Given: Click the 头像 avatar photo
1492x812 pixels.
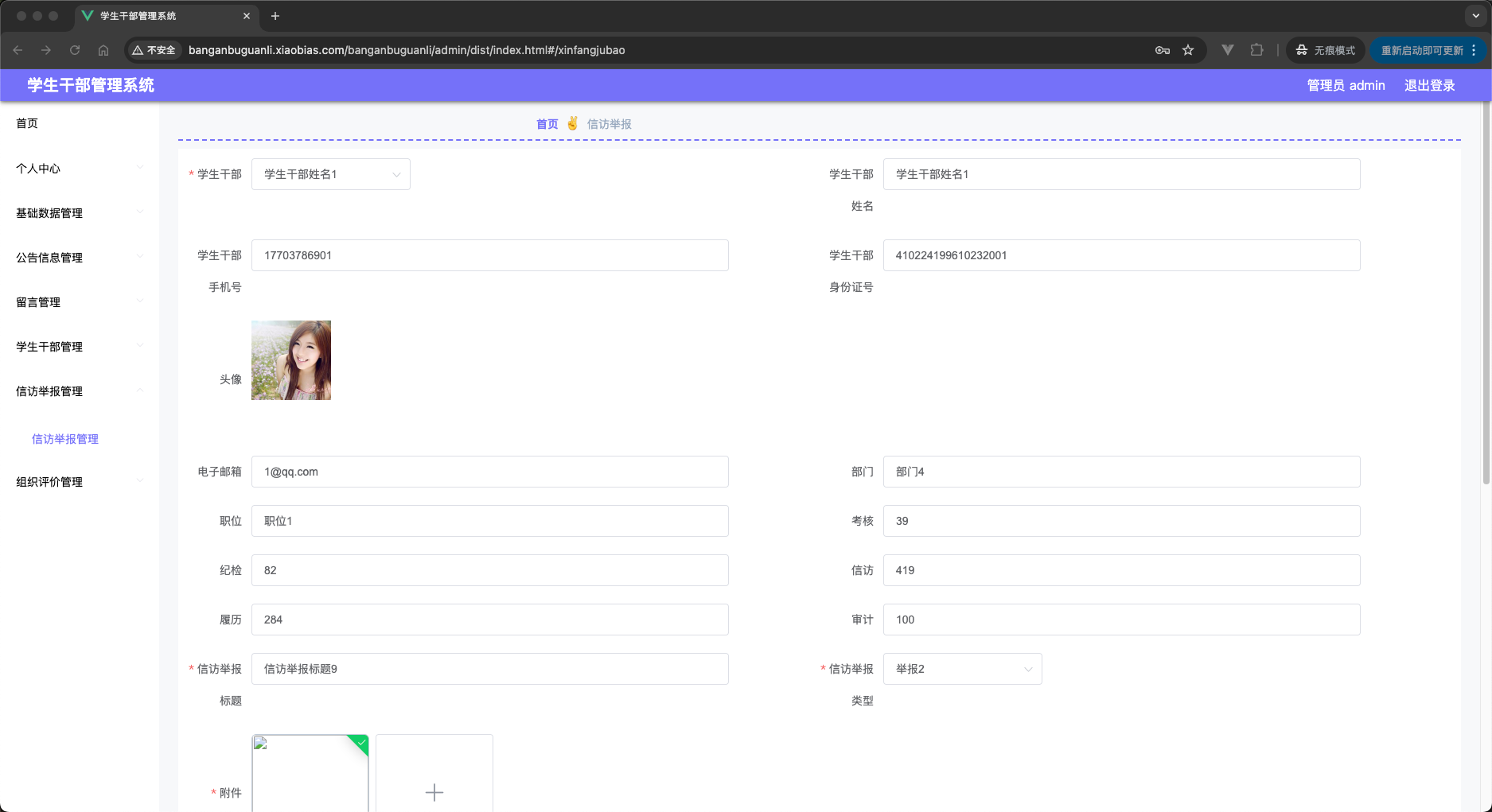Looking at the screenshot, I should [x=291, y=360].
